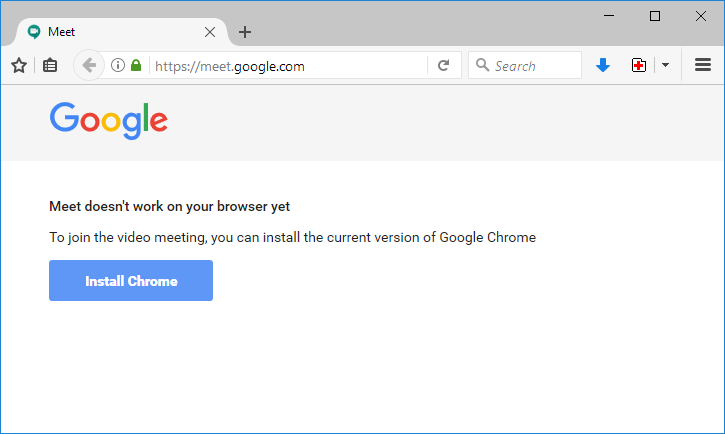Show site information via the info icon
This screenshot has width=725, height=434.
click(x=118, y=66)
